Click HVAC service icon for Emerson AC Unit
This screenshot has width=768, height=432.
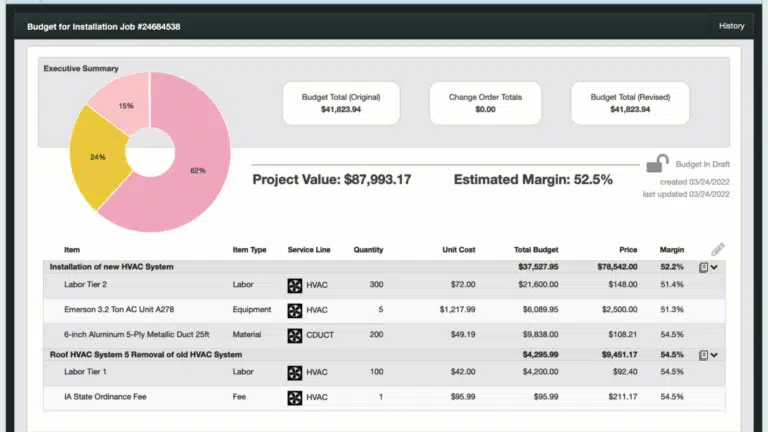pos(295,310)
